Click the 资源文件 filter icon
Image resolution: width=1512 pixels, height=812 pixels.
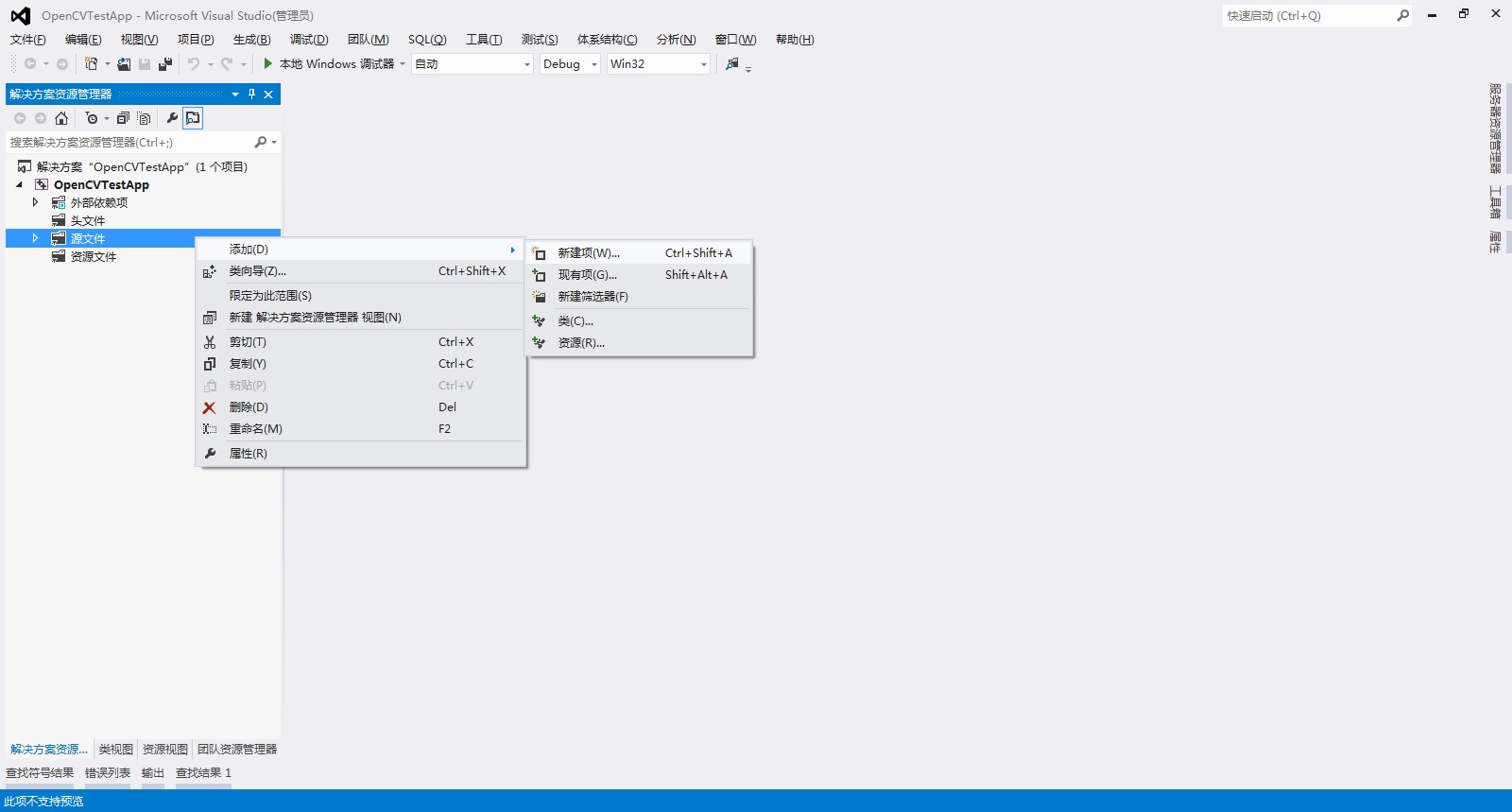(59, 257)
